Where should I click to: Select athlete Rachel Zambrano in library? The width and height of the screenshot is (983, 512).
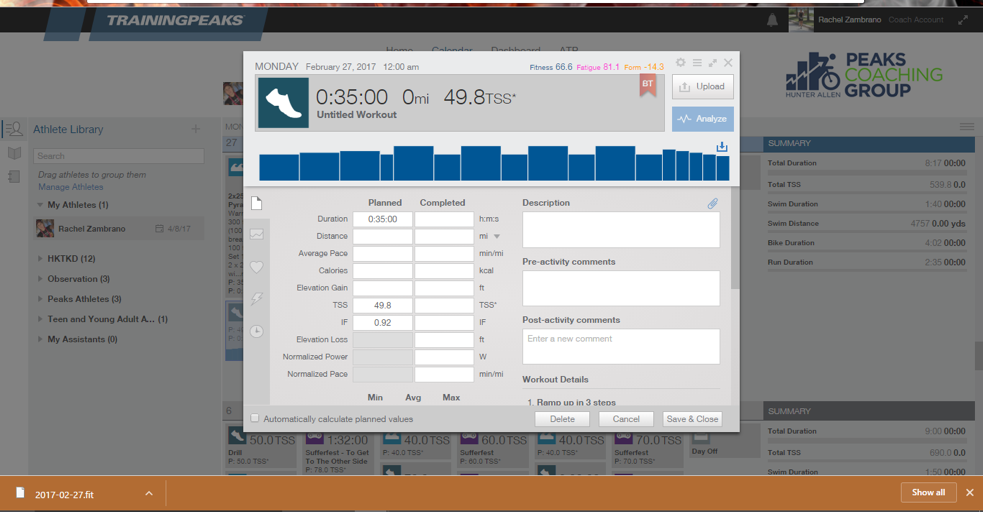coord(119,229)
